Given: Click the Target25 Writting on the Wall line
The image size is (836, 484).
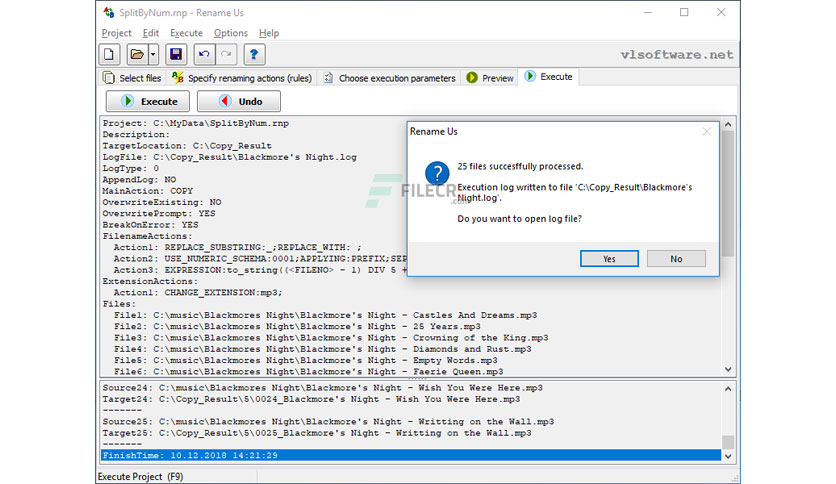Looking at the screenshot, I should coord(317,433).
